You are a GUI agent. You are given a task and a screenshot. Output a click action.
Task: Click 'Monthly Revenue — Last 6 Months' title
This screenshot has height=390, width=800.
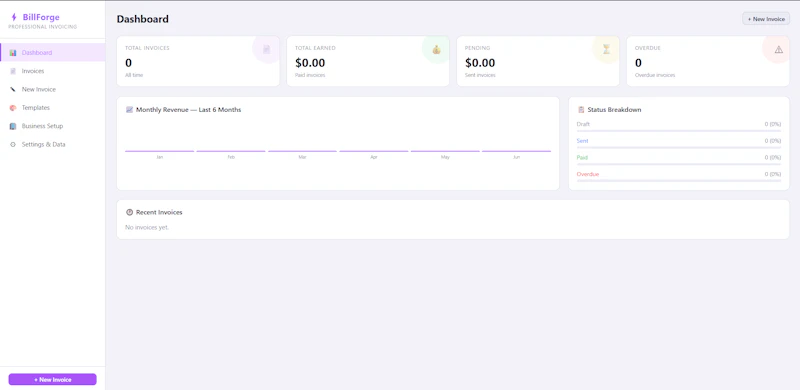coord(189,110)
